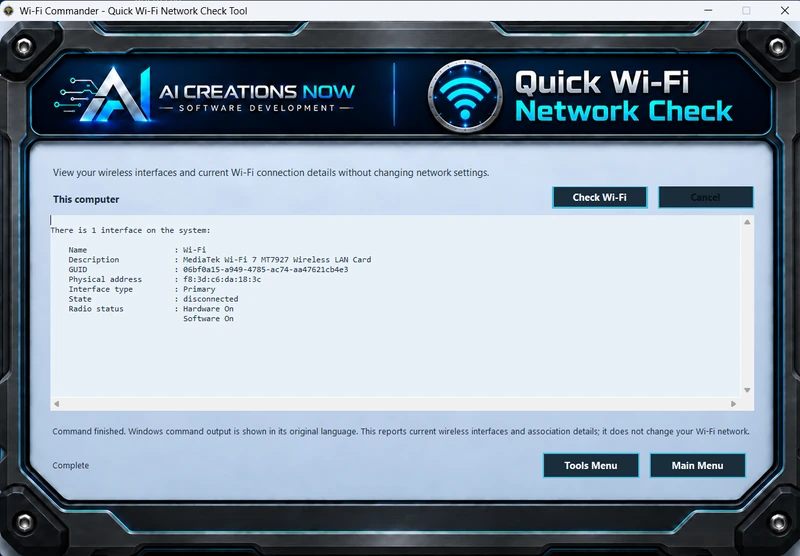The image size is (800, 556).
Task: Click the 'Radio status' label in output
Action: coord(96,309)
